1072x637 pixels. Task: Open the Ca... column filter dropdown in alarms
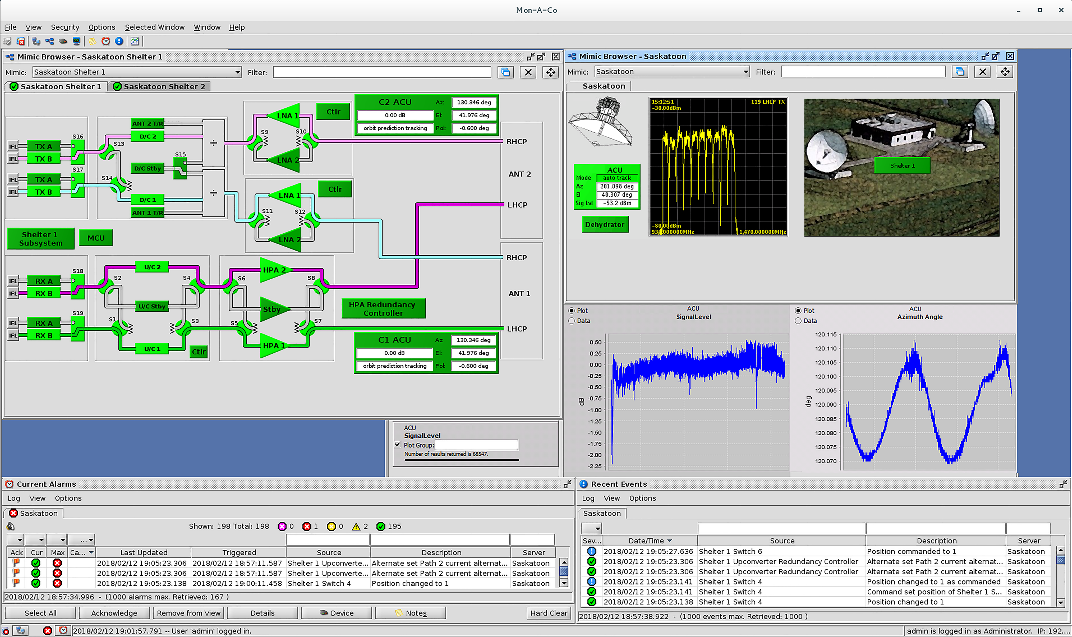click(81, 540)
